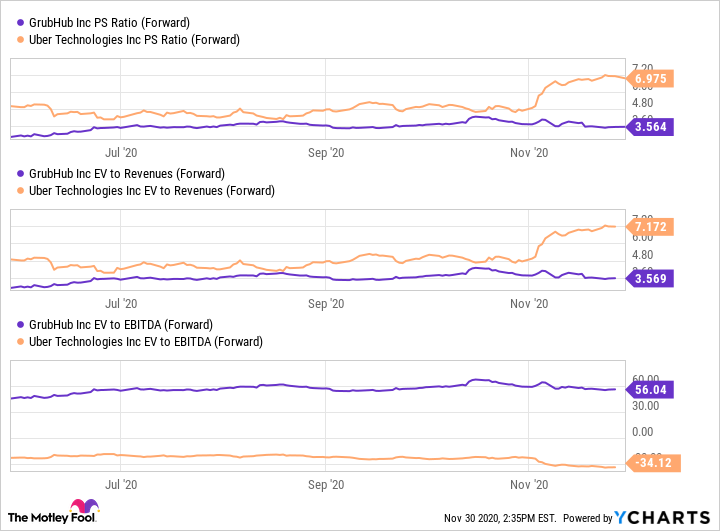Click orange dot beside Uber PS Ratio legend

click(20, 40)
